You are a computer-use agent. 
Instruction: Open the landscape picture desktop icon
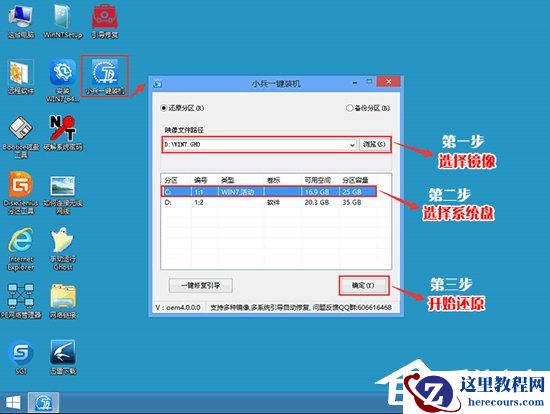coord(63,195)
